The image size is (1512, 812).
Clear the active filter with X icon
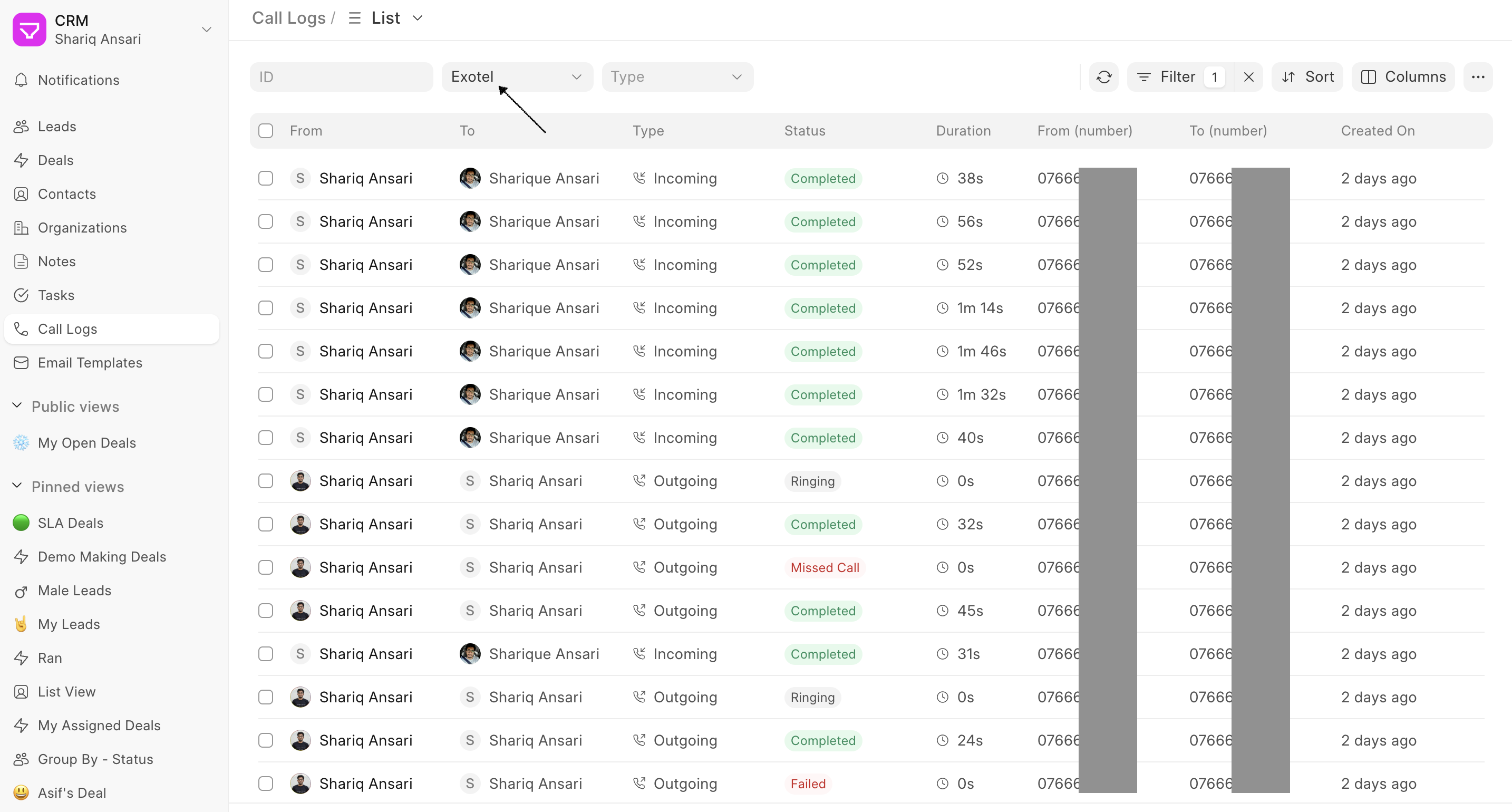1248,77
